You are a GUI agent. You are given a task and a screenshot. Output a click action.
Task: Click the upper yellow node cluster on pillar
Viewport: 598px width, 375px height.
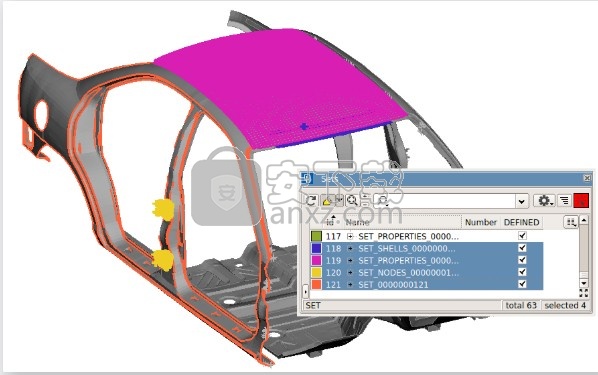click(164, 209)
